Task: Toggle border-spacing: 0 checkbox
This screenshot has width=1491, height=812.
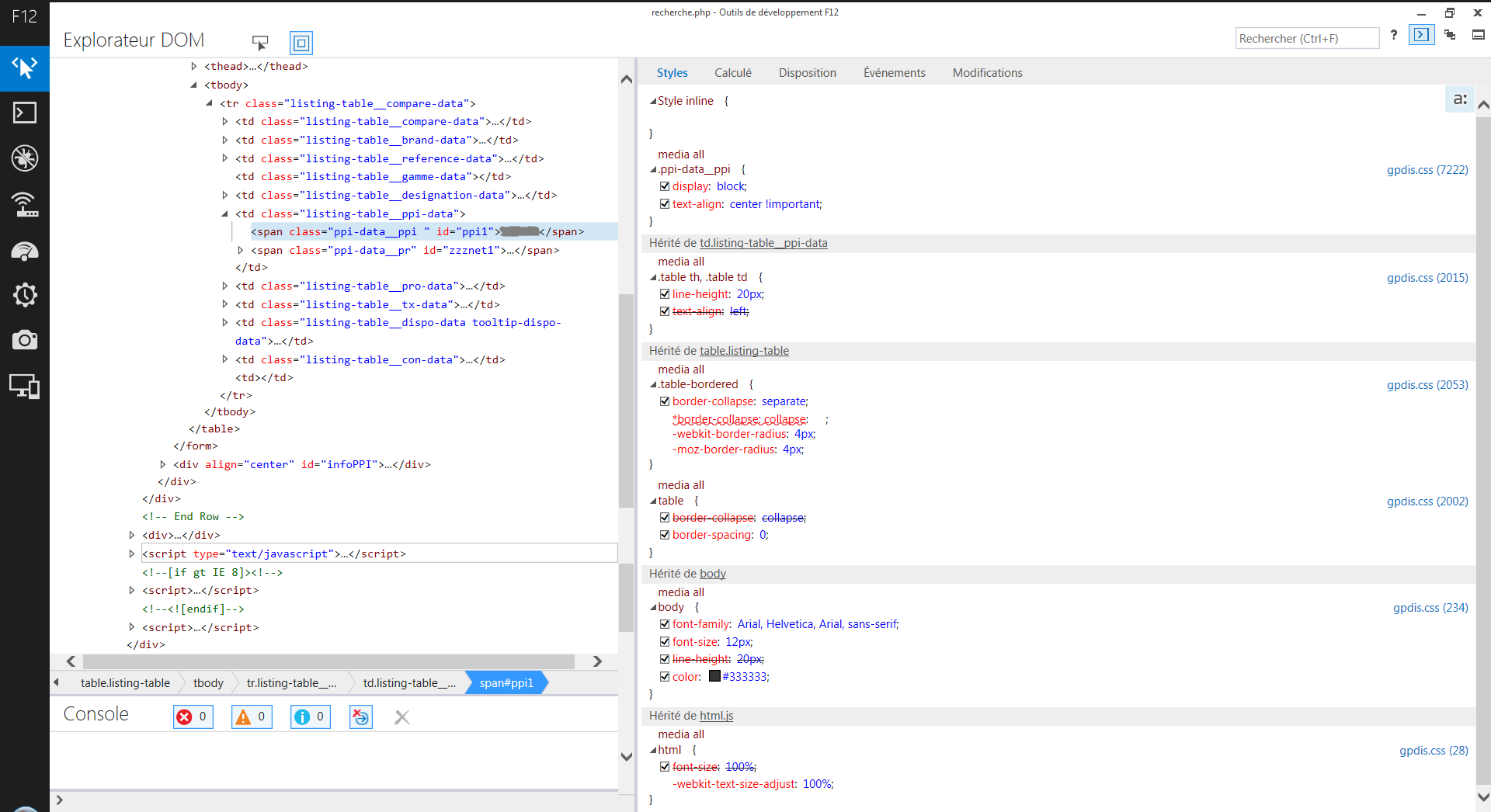Action: click(665, 535)
